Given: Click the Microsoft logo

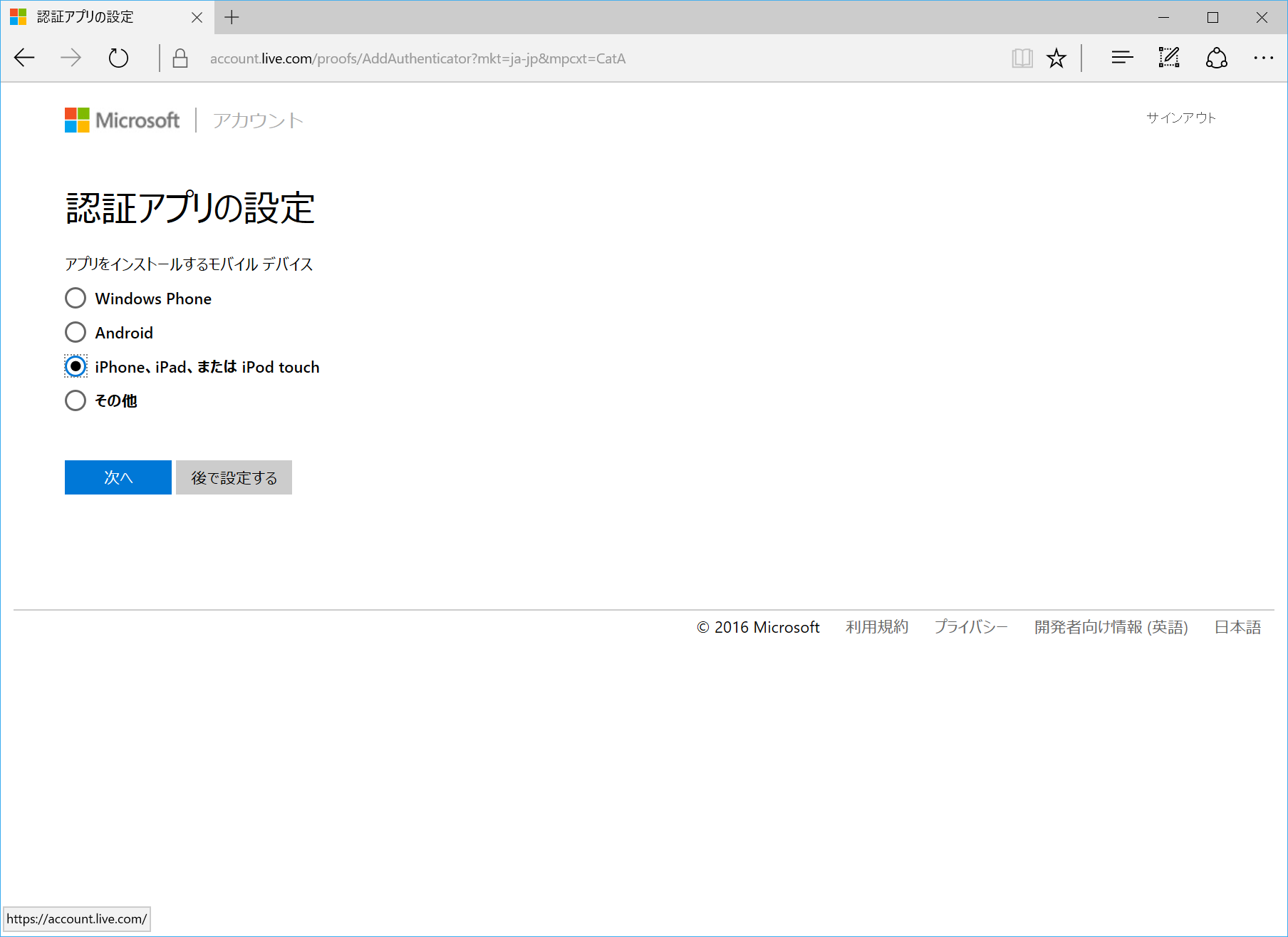Looking at the screenshot, I should (x=122, y=120).
